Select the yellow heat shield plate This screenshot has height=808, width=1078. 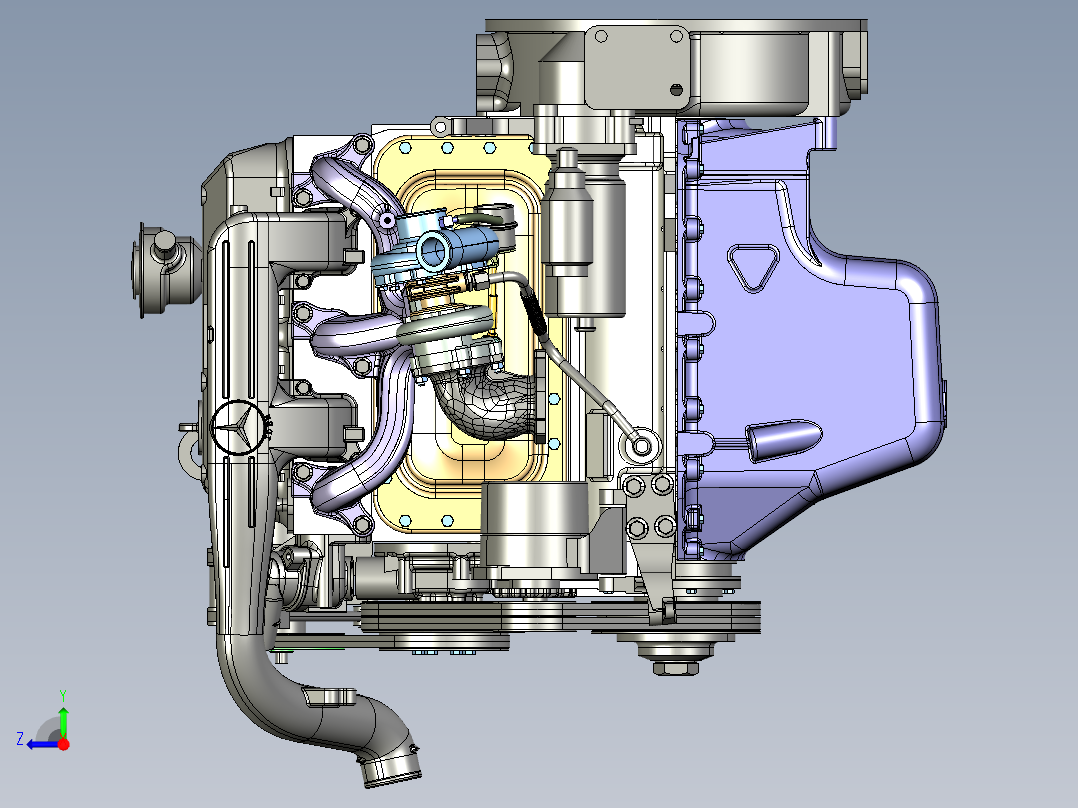(x=468, y=334)
